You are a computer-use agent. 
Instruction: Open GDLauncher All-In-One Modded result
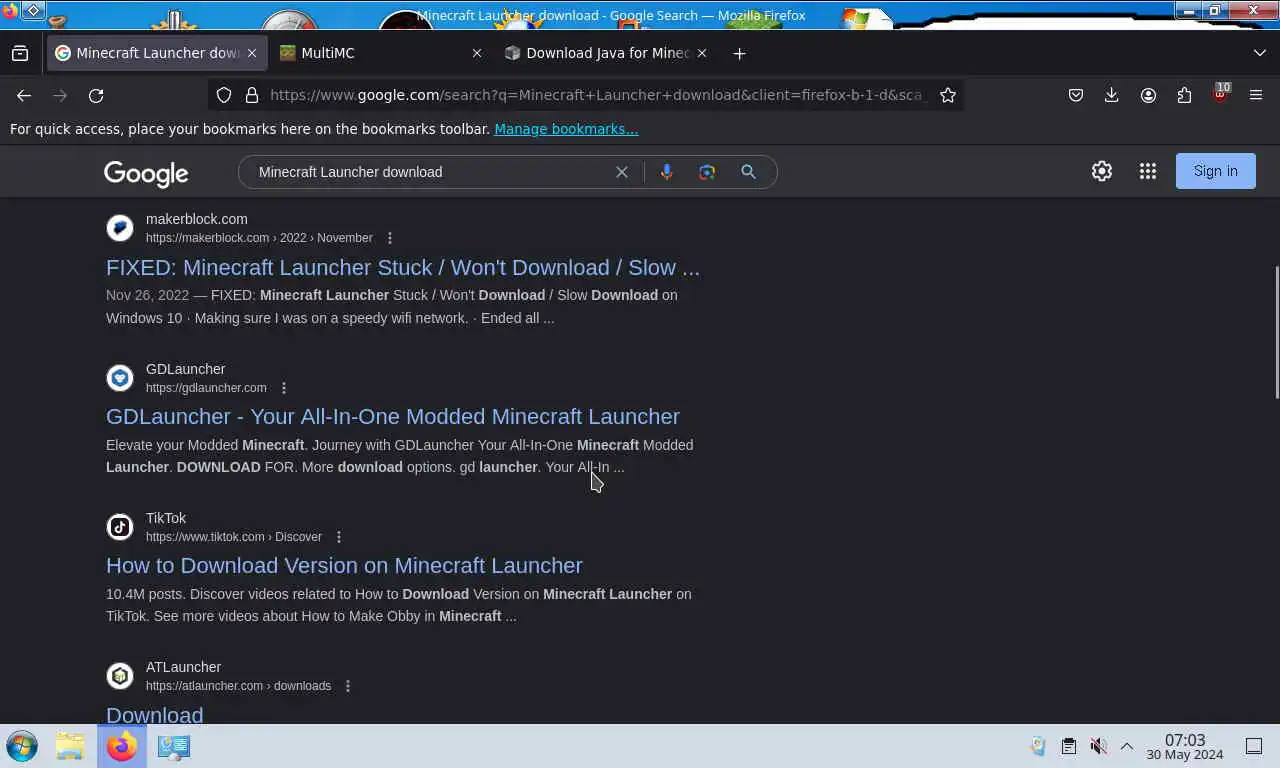click(x=393, y=417)
